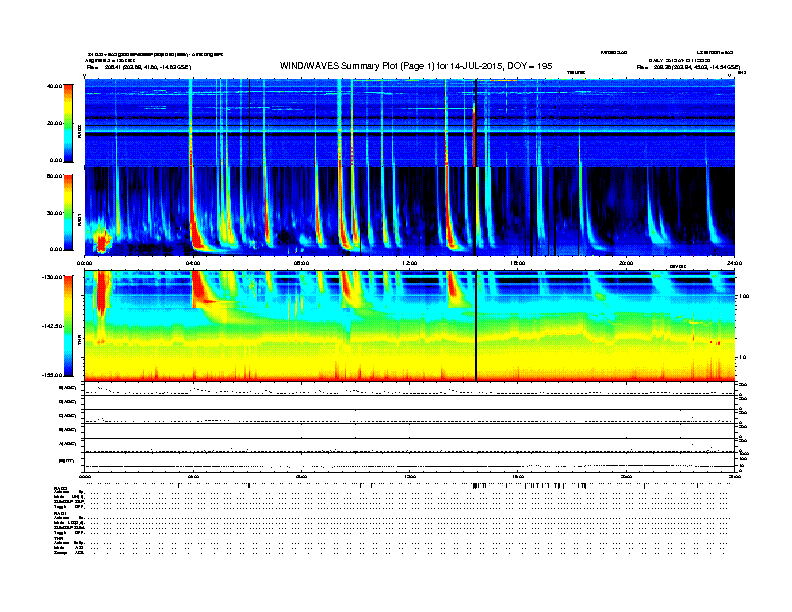Screen dimensions: 792x612
Task: Select the 40.00 color scale label
Action: pos(54,86)
